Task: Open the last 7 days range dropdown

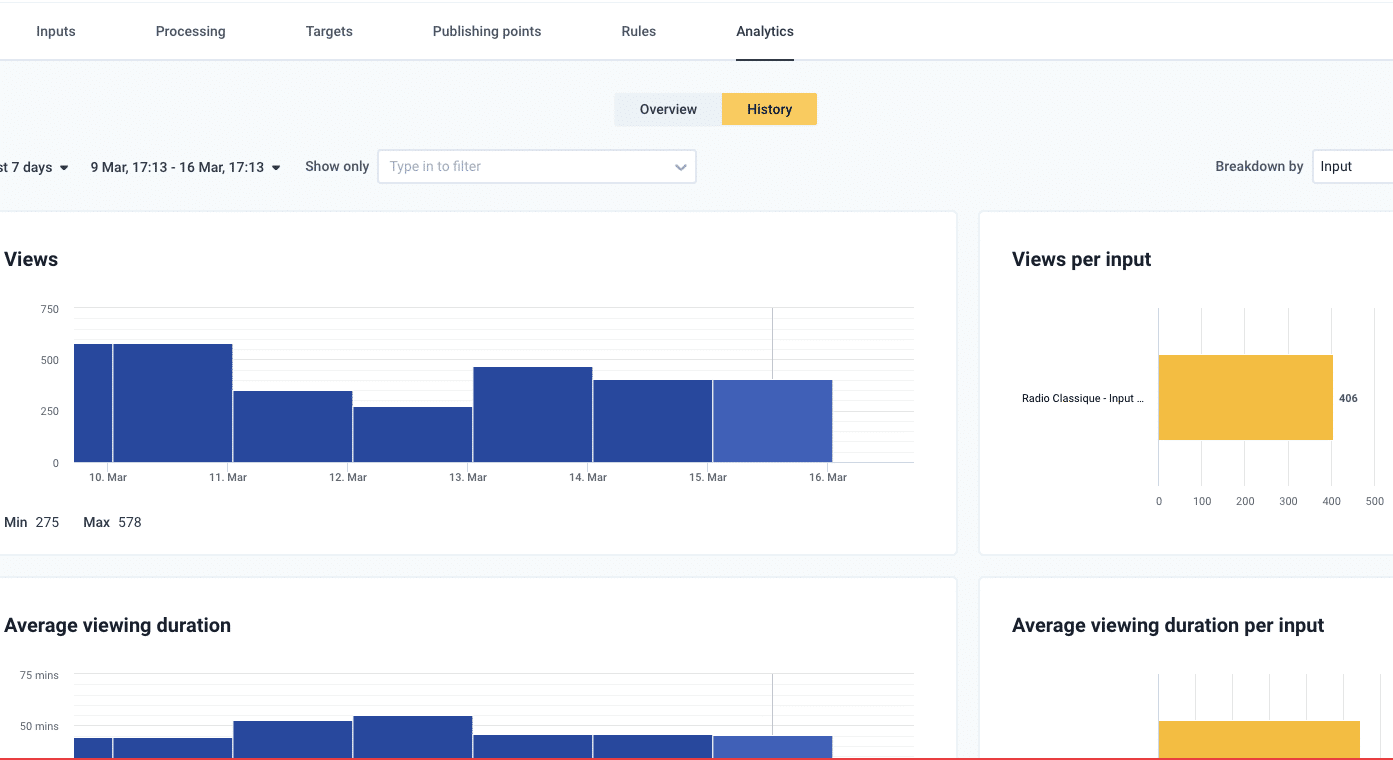Action: (35, 167)
